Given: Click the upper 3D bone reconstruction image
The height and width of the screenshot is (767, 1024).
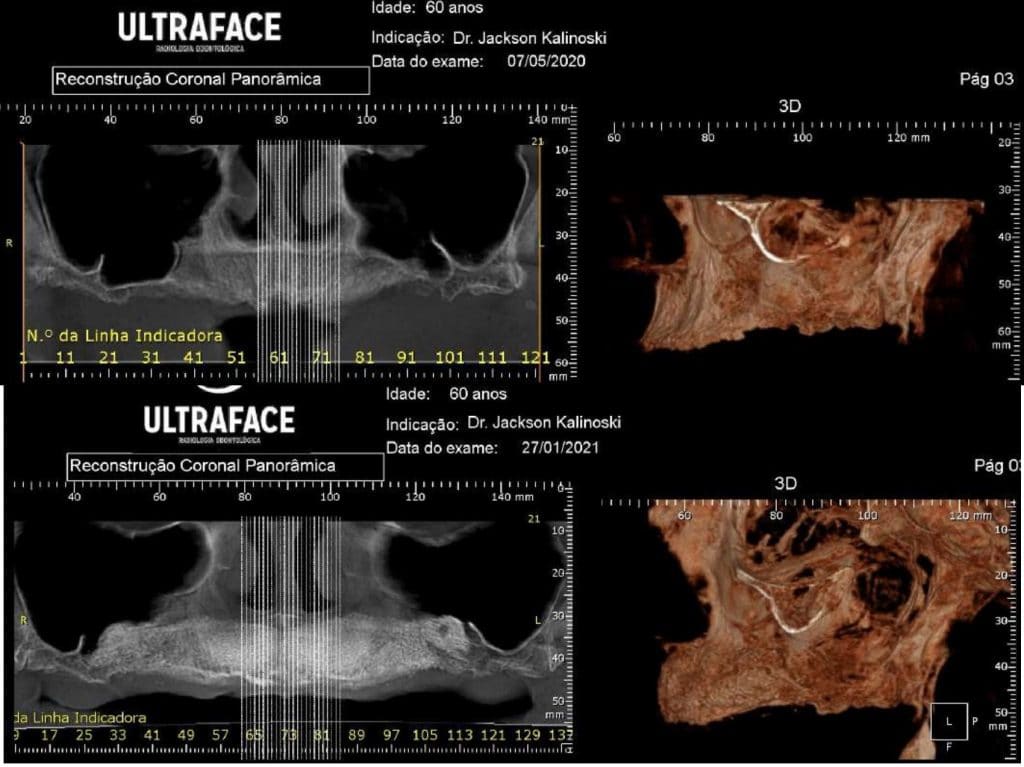Looking at the screenshot, I should click(800, 265).
